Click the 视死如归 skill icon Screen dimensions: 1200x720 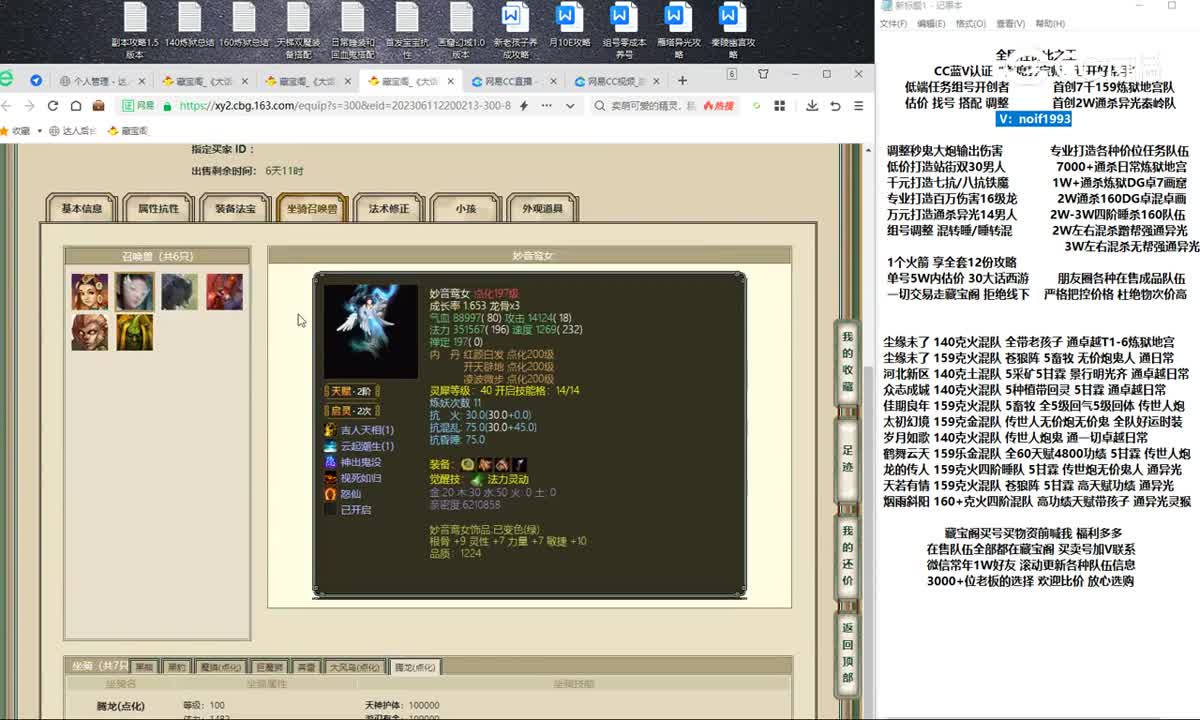(331, 477)
